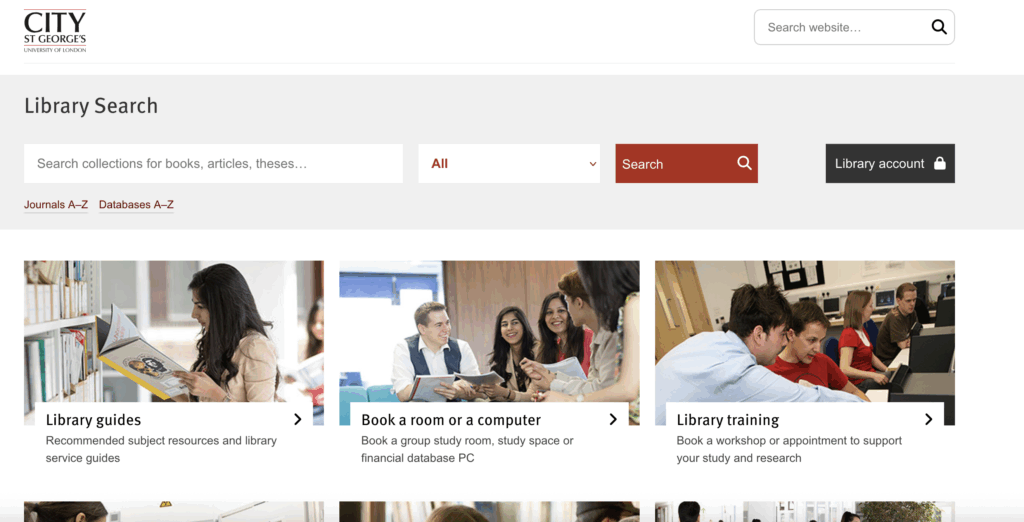Image resolution: width=1024 pixels, height=522 pixels.
Task: Click the magnifier icon in website search box
Action: (938, 28)
